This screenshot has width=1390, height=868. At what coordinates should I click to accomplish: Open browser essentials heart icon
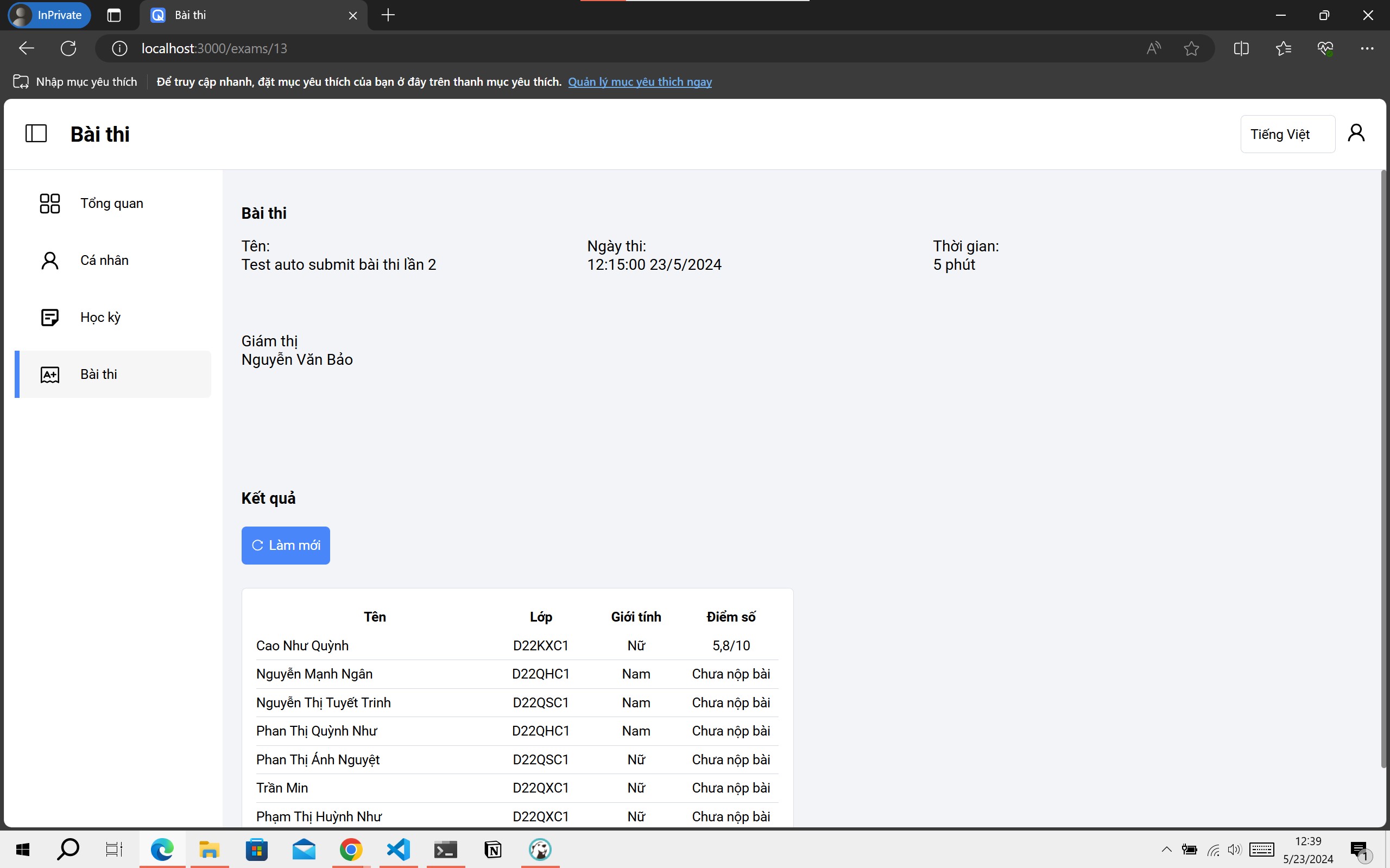(x=1325, y=49)
